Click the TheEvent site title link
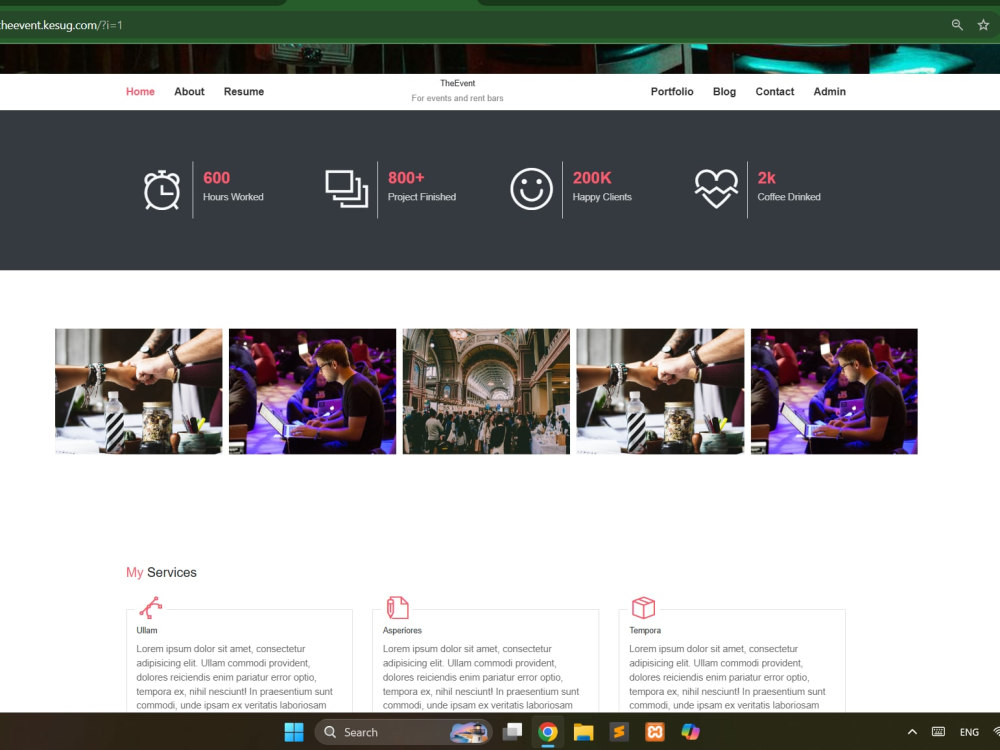This screenshot has height=750, width=1000. pyautogui.click(x=457, y=84)
